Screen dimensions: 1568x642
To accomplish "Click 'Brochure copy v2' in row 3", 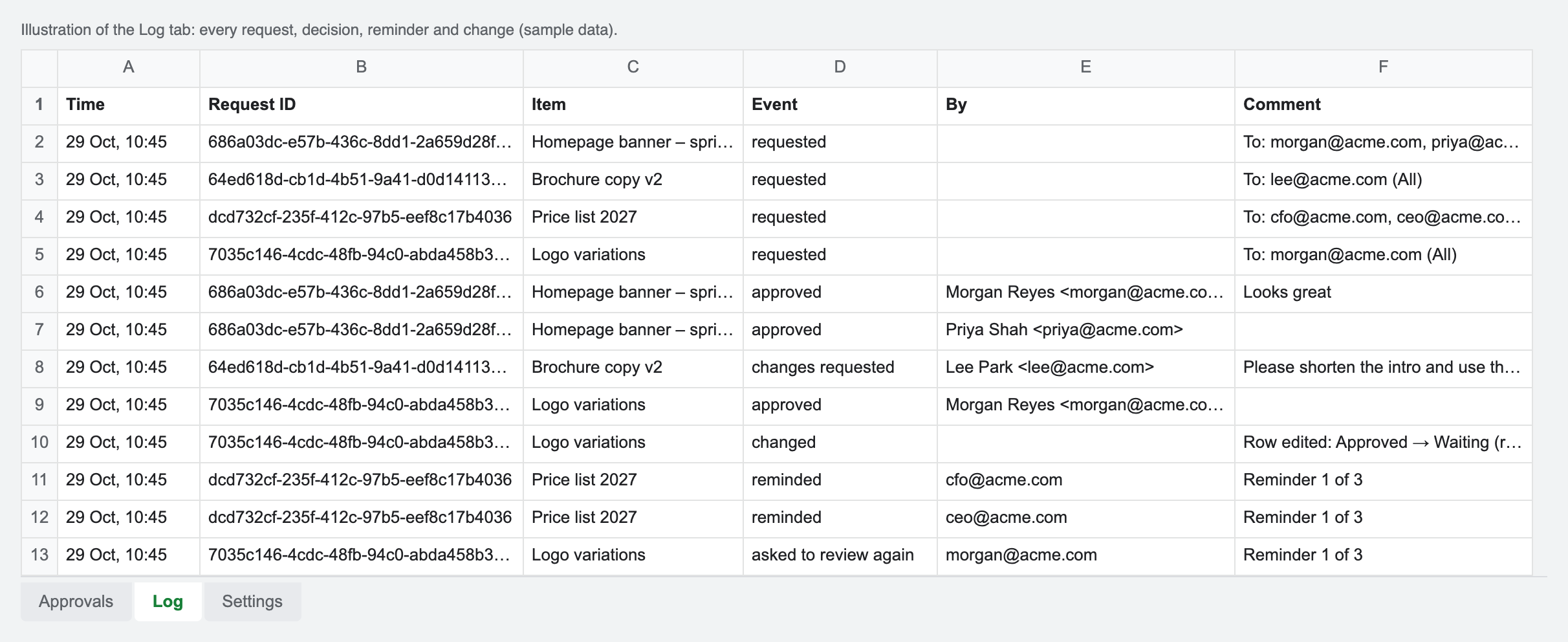I will coord(633,180).
